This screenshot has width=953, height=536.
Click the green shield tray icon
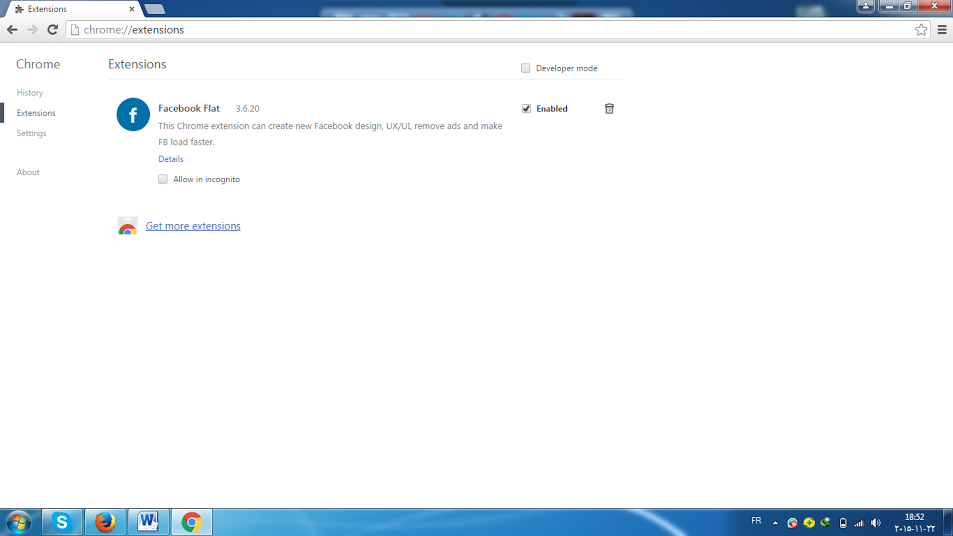point(825,522)
